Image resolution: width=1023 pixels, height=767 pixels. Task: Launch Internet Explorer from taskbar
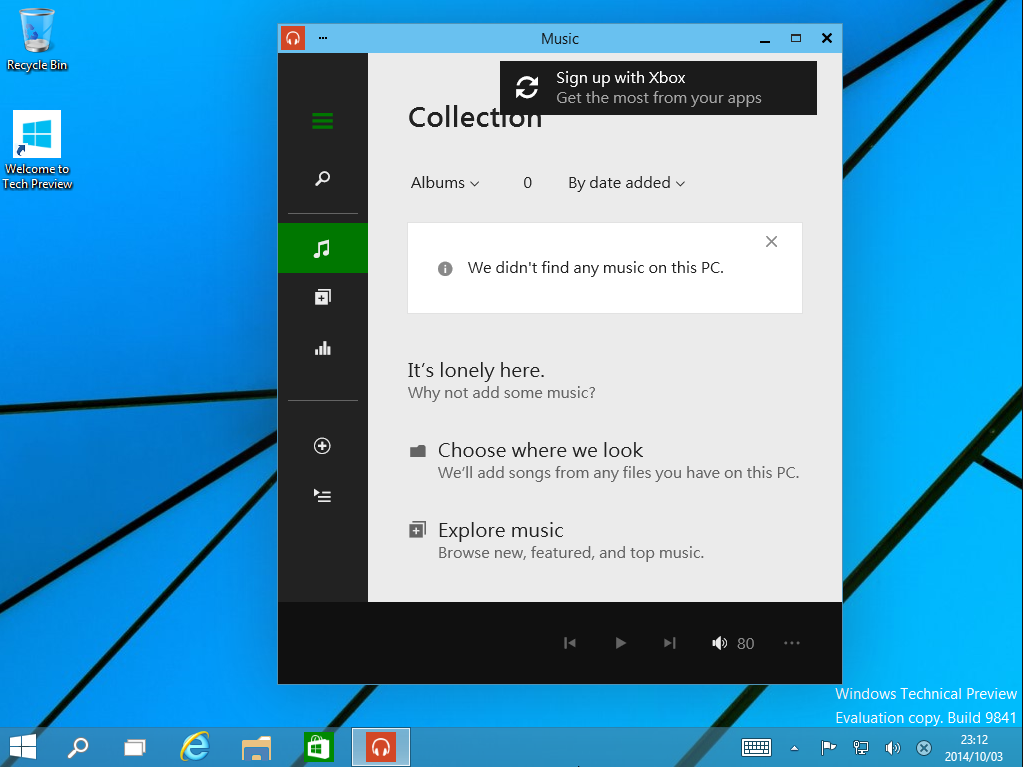[x=194, y=747]
